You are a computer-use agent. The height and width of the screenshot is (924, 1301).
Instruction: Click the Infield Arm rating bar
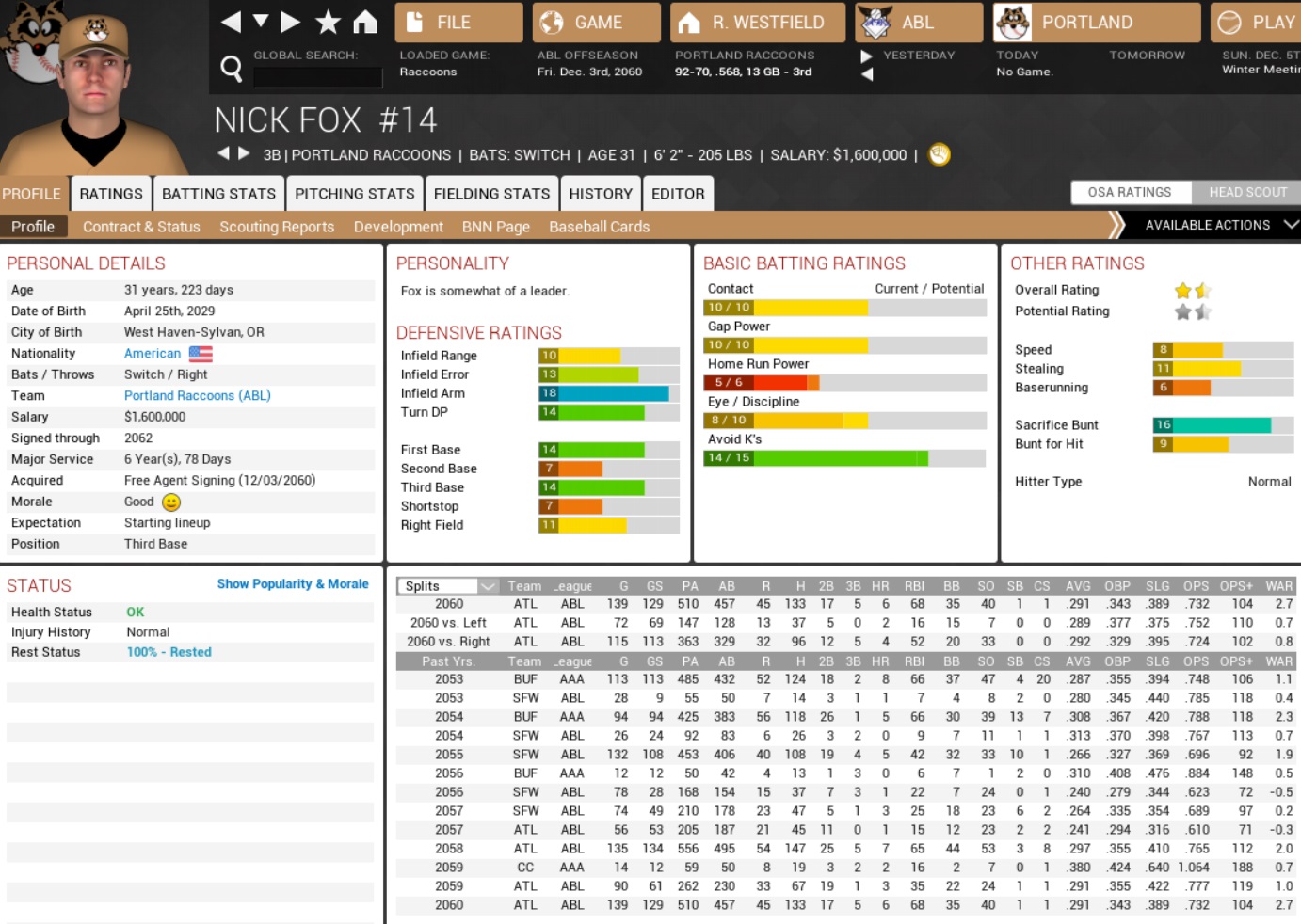tap(608, 393)
